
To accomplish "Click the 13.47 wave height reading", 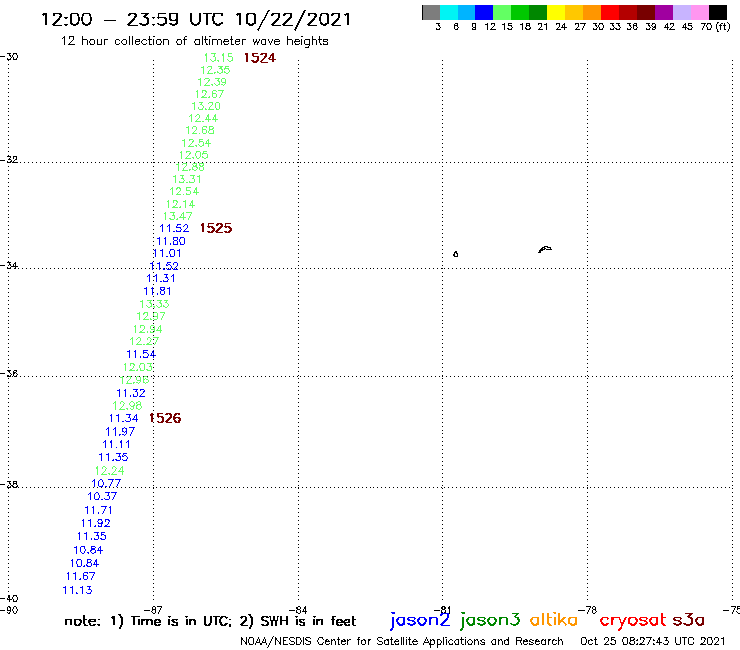I will 178,216.
